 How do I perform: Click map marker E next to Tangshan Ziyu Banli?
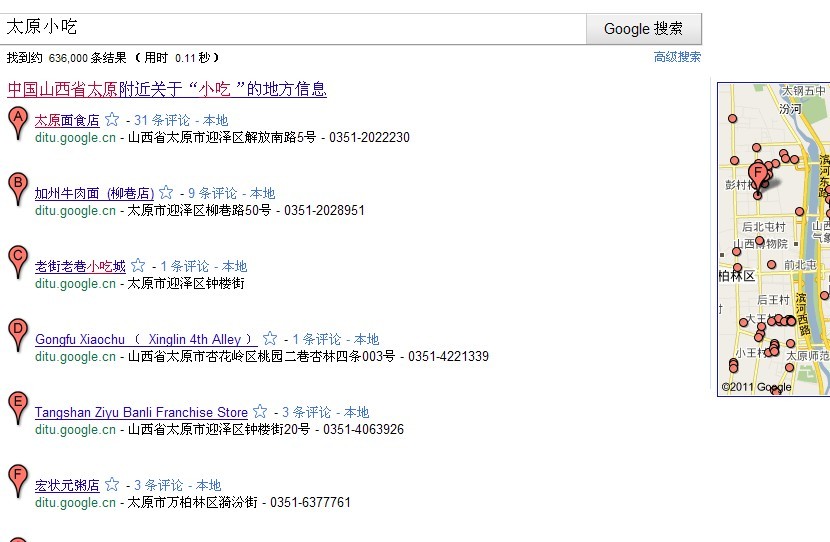click(x=18, y=408)
